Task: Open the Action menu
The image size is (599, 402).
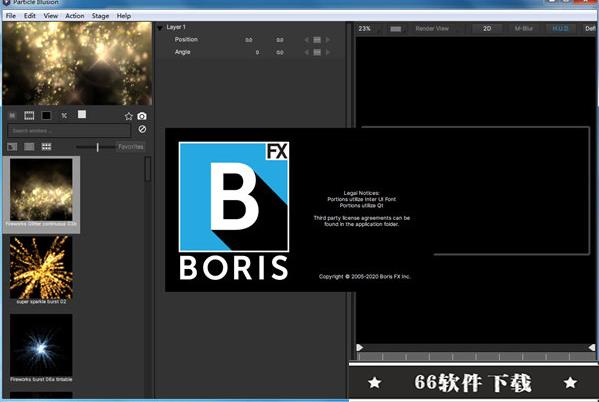Action: [74, 16]
